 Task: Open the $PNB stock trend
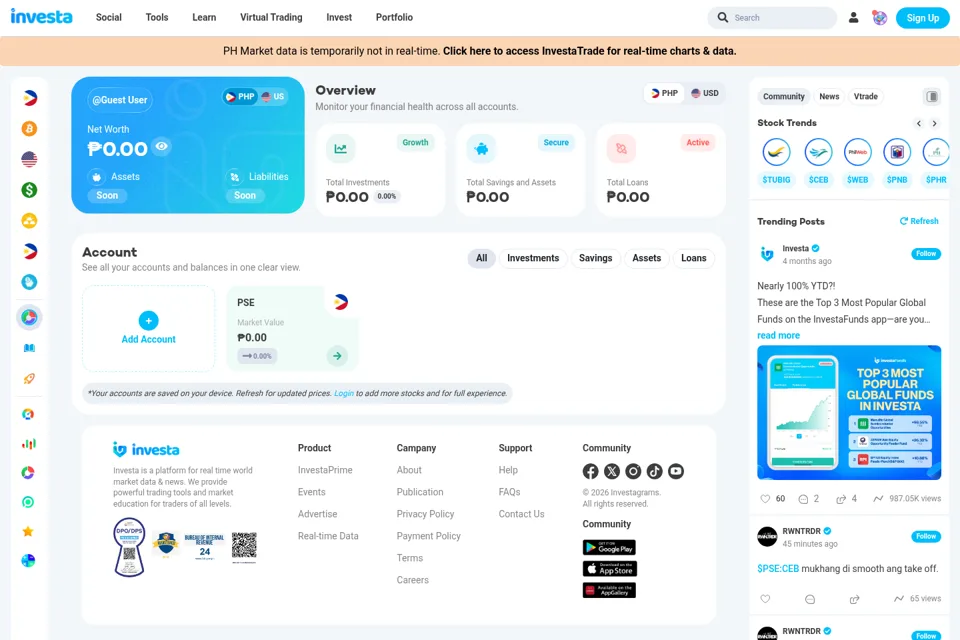[897, 162]
